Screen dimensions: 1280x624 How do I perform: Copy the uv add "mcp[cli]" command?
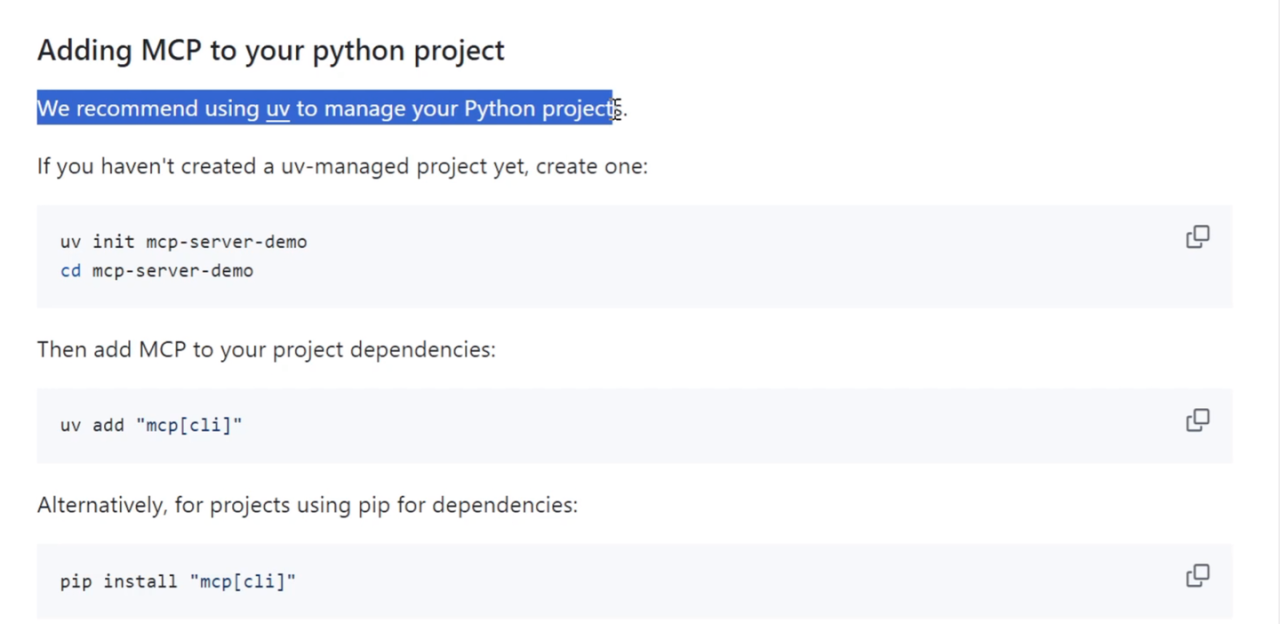click(x=1197, y=420)
